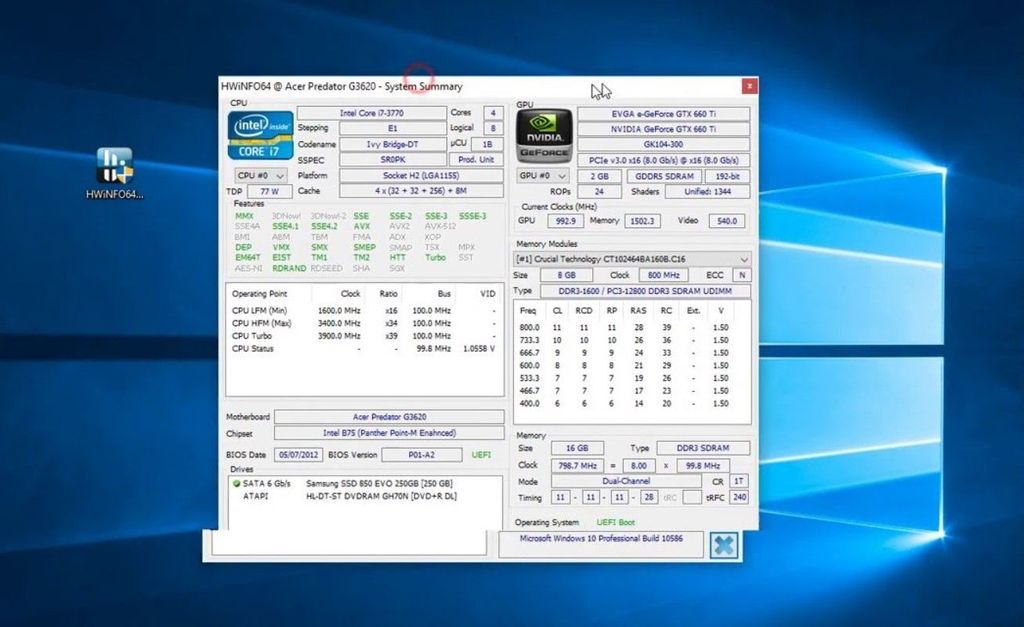Click the PCIe v3.0 x16 bus field
This screenshot has width=1024, height=627.
[x=664, y=160]
